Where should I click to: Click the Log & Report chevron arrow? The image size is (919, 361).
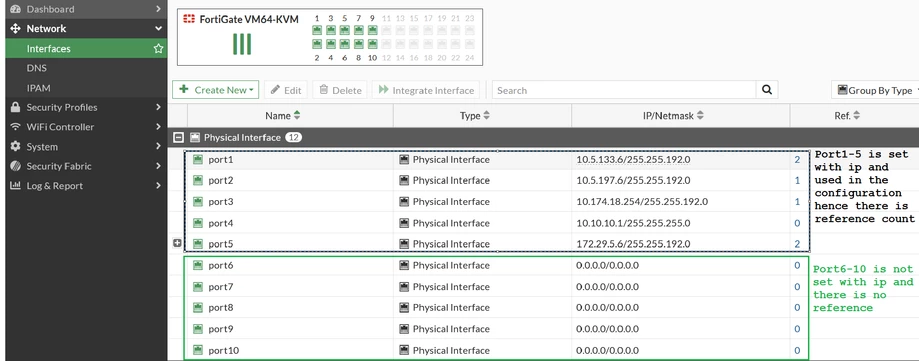pos(158,186)
